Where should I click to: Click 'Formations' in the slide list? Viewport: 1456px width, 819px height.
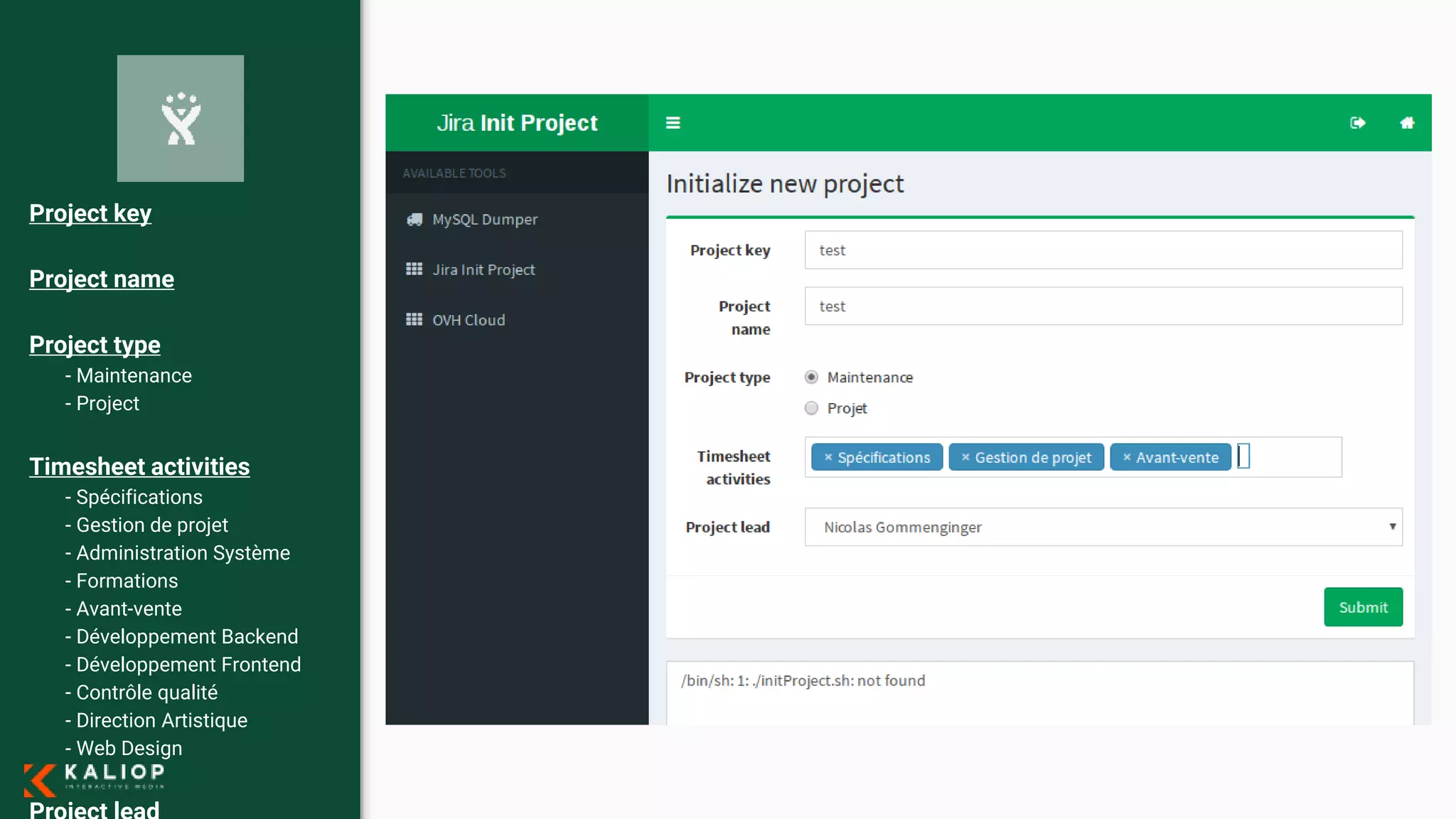point(127,581)
